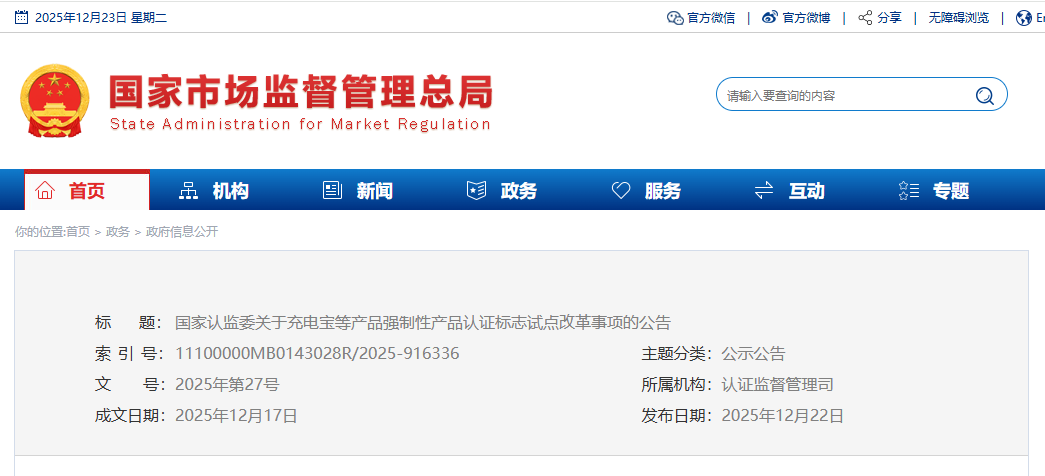Screen dimensions: 1045x476
Task: Open the official WeChat icon link
Action: coord(675,17)
